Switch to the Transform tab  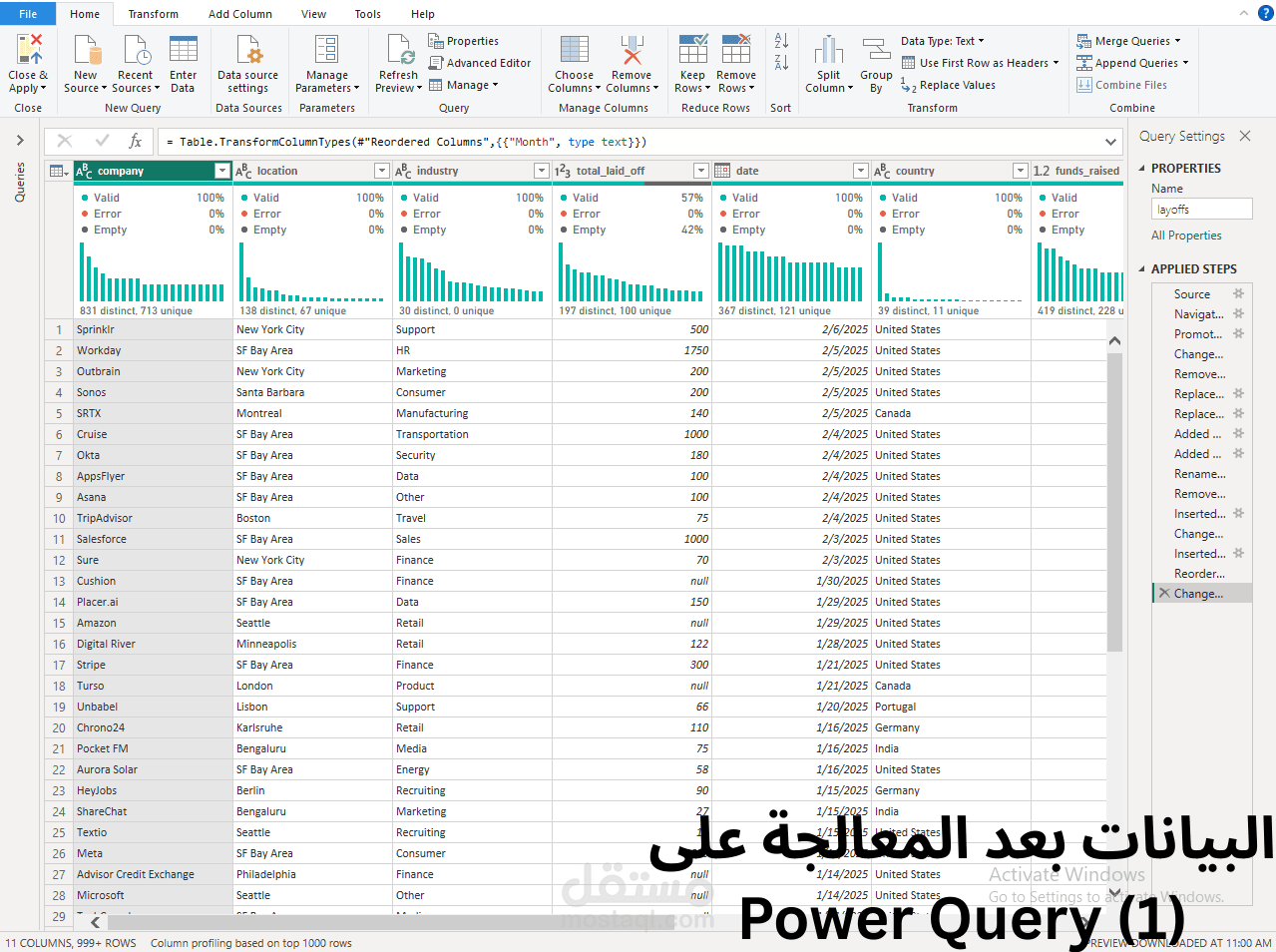click(154, 14)
